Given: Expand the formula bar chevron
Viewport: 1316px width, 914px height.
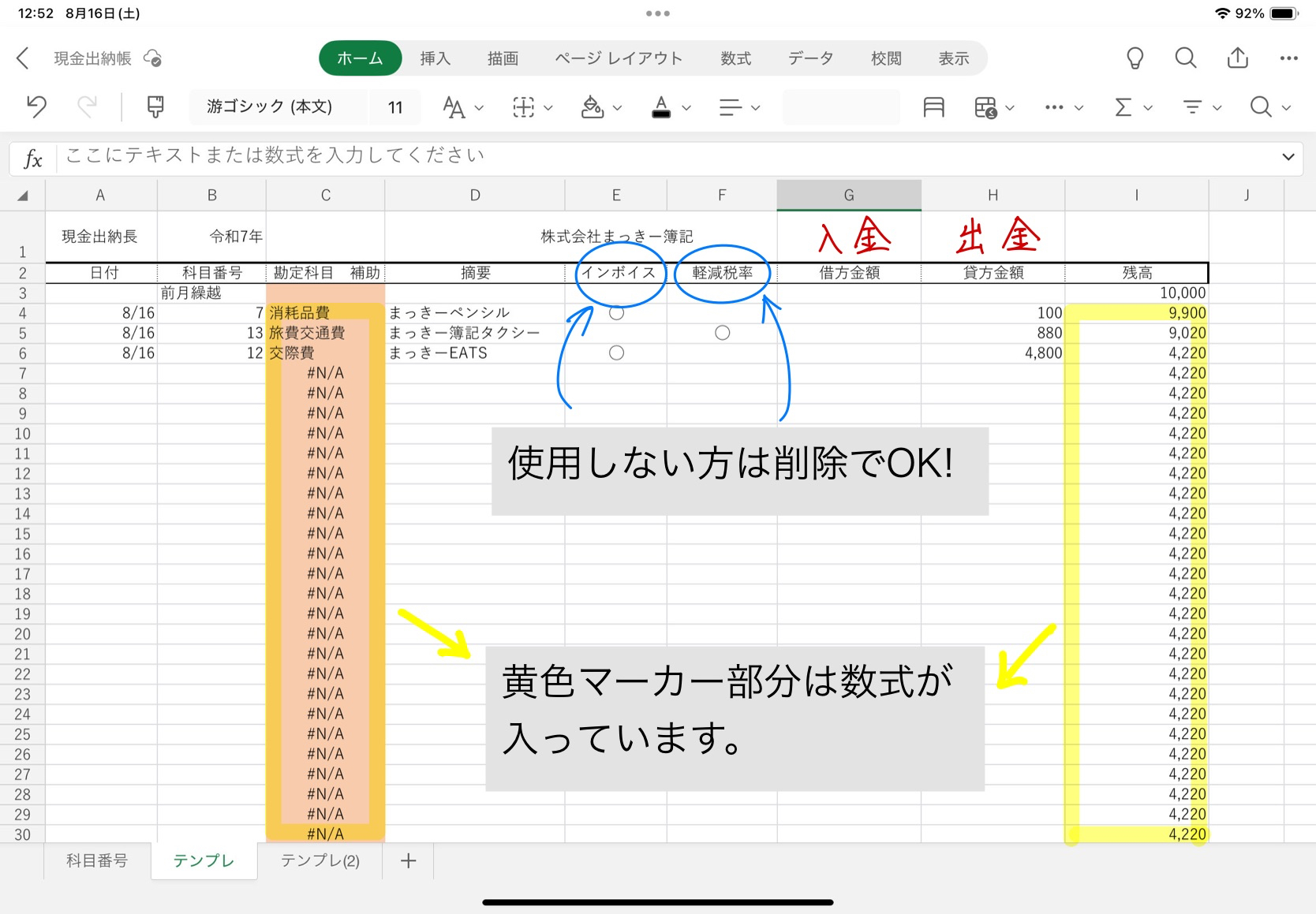Looking at the screenshot, I should [x=1288, y=157].
